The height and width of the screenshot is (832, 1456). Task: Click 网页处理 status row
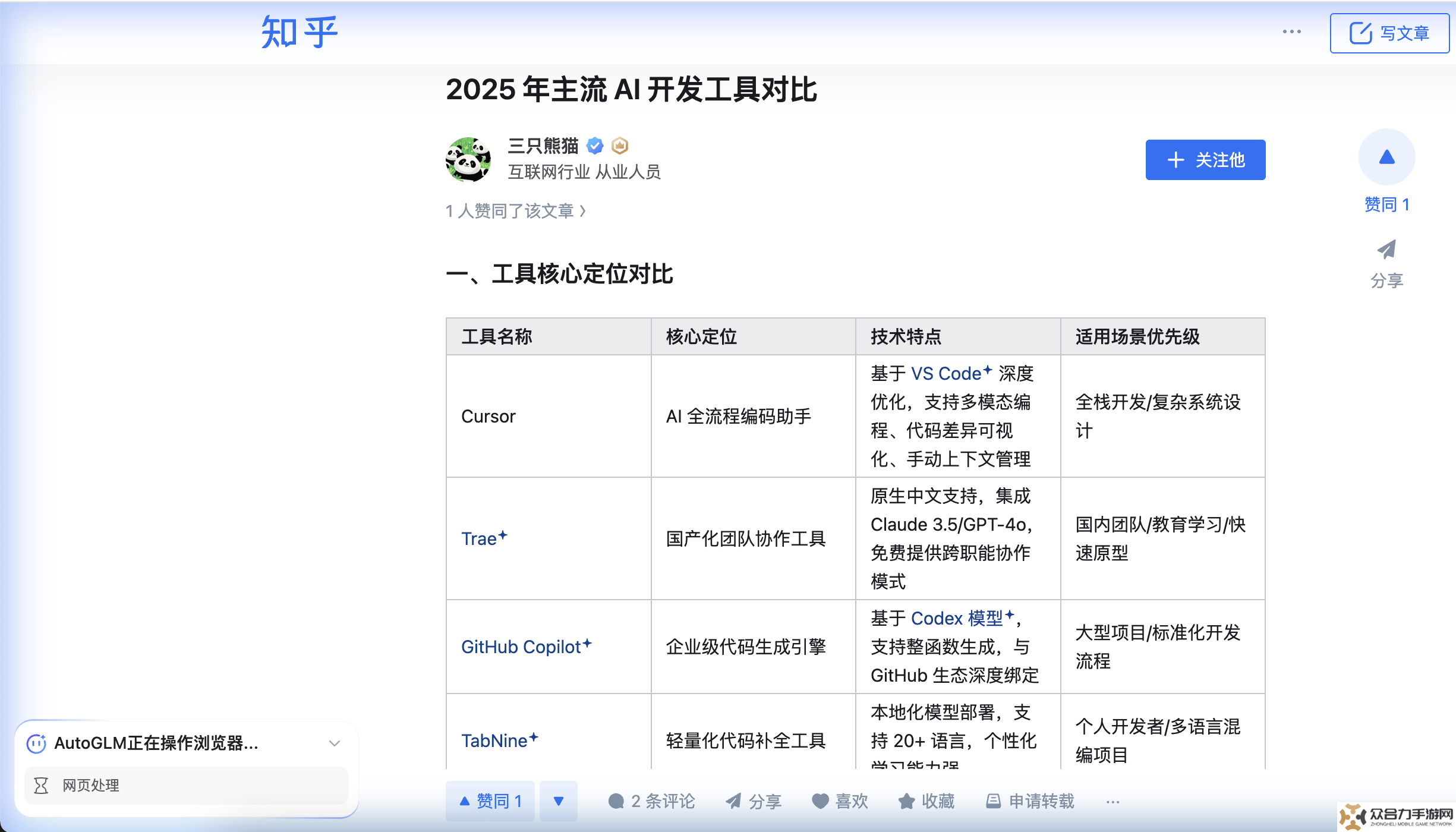coord(186,786)
